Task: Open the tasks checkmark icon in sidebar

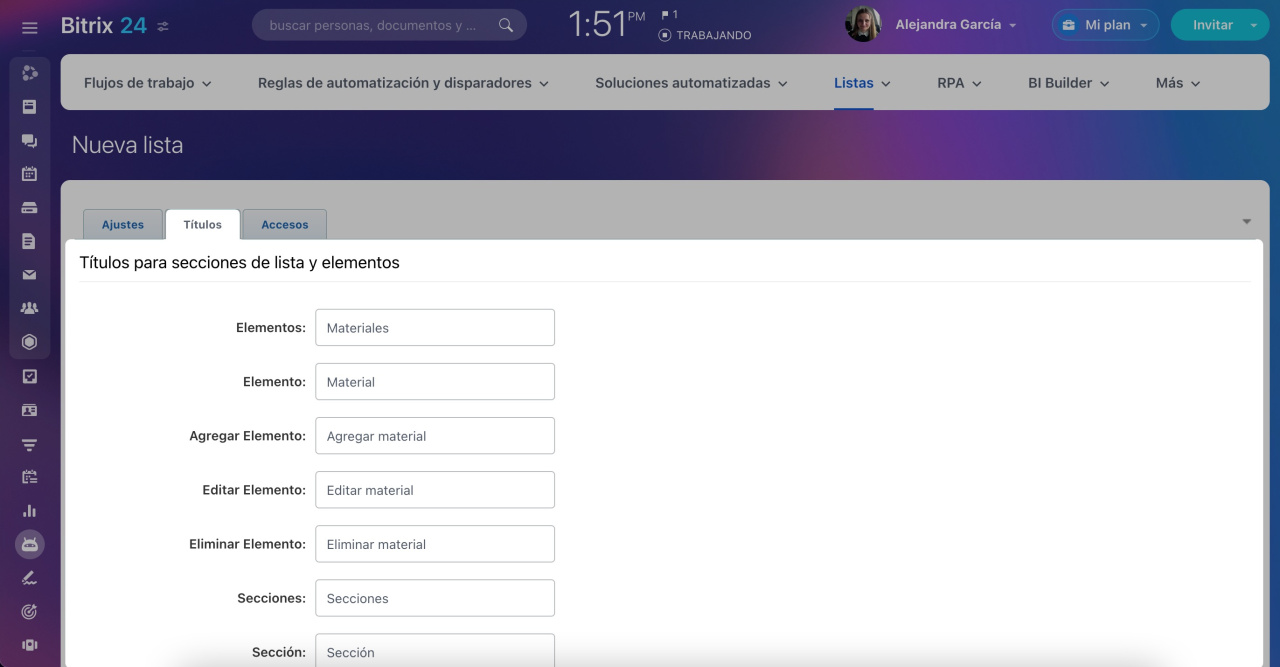Action: click(x=29, y=377)
